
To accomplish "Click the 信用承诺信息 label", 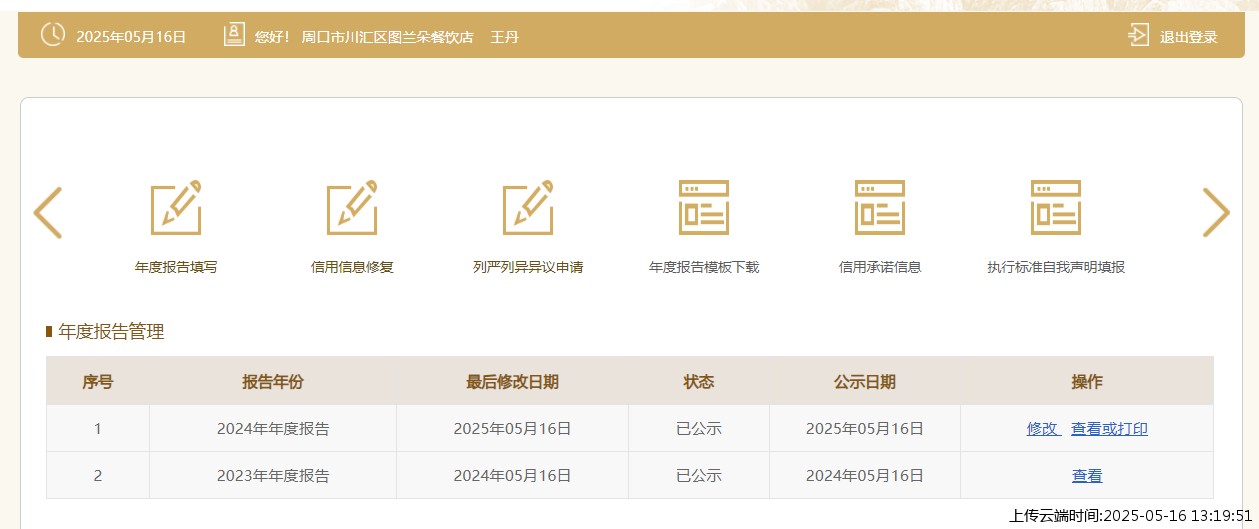I will click(x=880, y=267).
